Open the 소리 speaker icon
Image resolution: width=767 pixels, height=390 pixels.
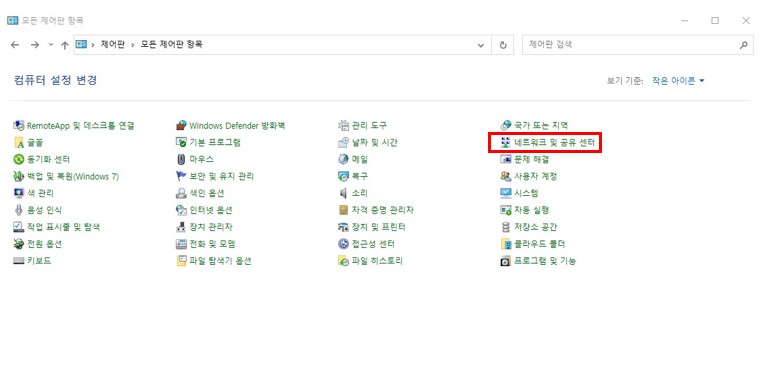343,193
